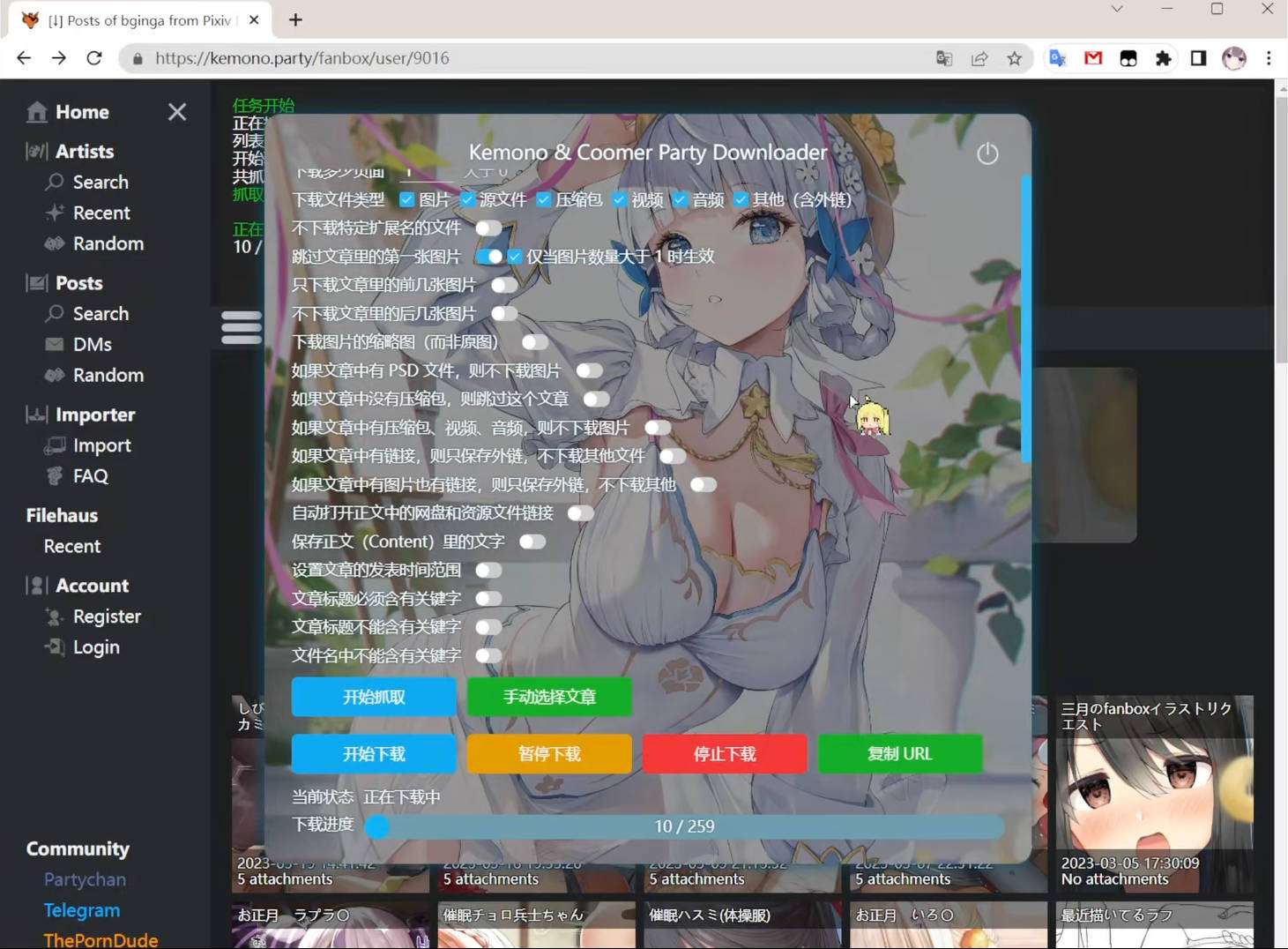Click the share page icon

click(x=979, y=58)
